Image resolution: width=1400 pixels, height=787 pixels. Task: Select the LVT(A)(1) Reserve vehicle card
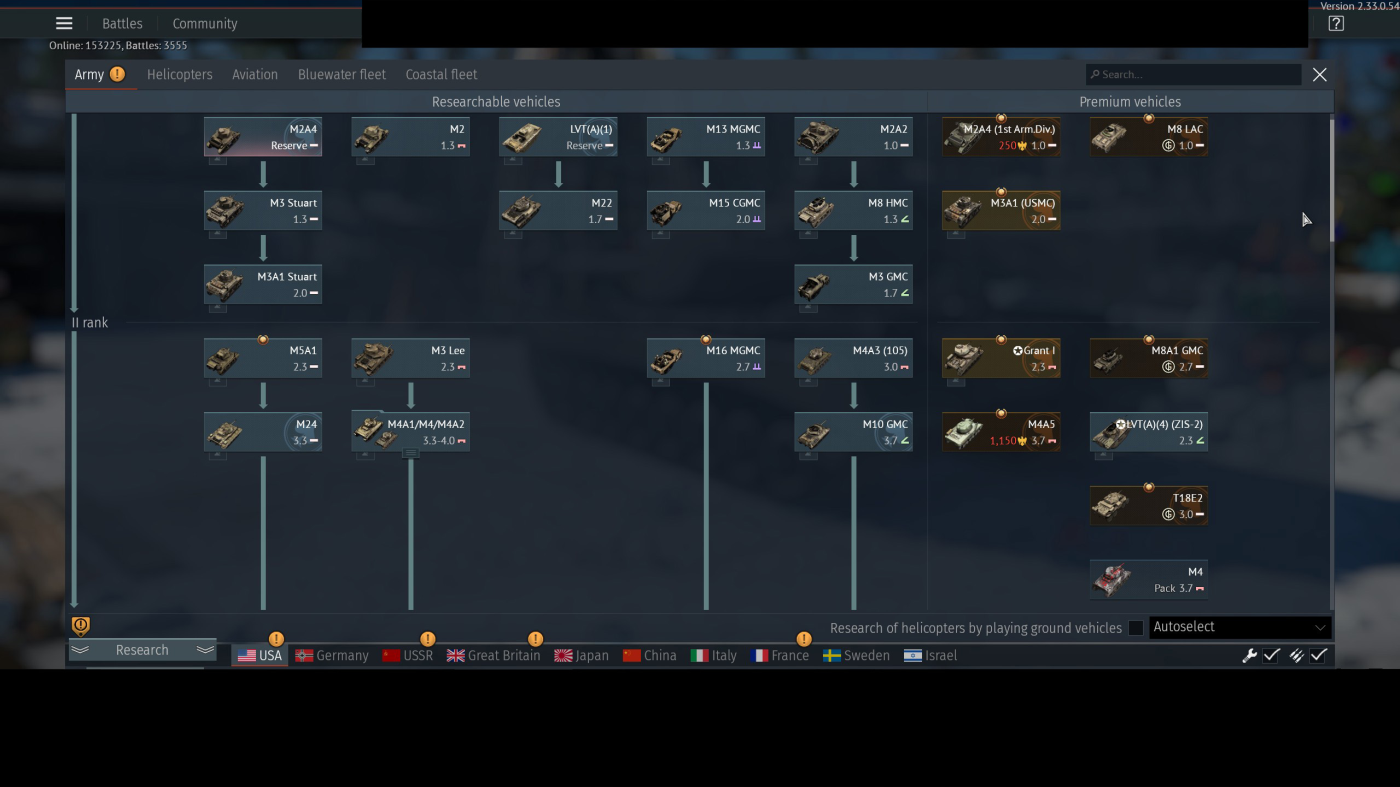(558, 137)
